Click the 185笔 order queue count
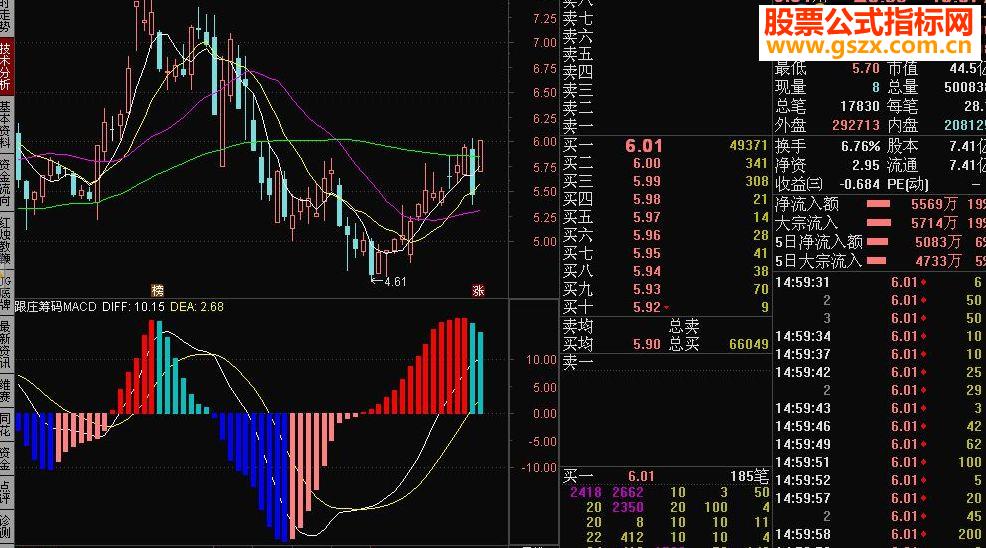The width and height of the screenshot is (986, 548). pyautogui.click(x=750, y=476)
